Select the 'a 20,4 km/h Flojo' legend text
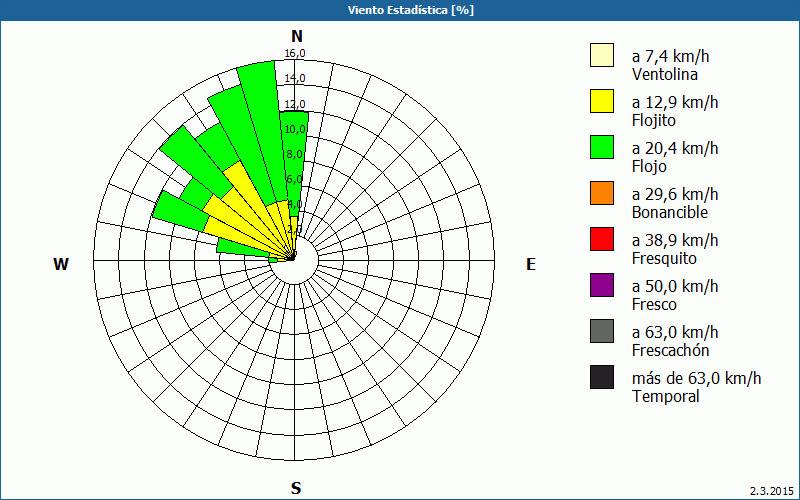Screen dimensions: 800x500 click(674, 157)
